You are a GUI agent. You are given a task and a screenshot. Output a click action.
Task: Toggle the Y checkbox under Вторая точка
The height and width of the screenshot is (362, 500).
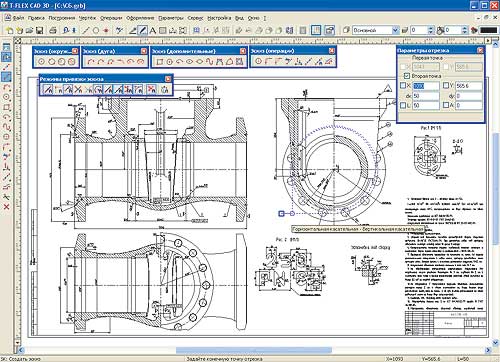(x=446, y=86)
